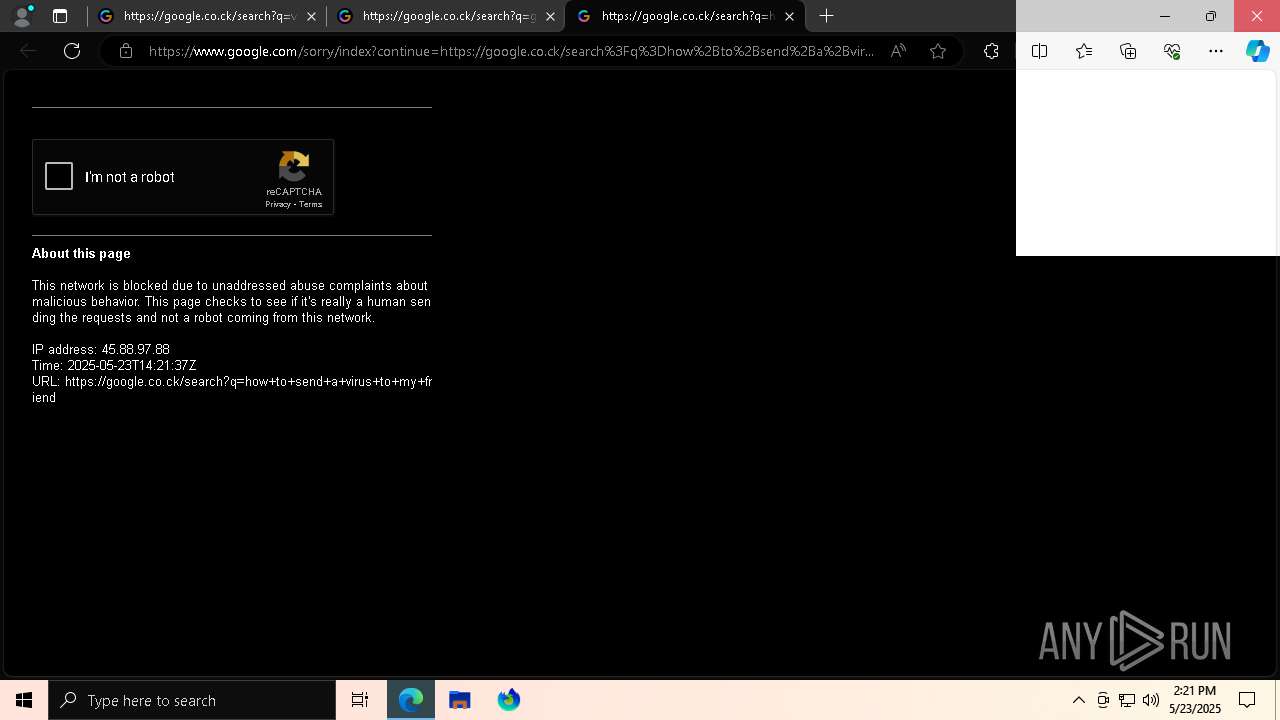Viewport: 1280px width, 720px height.
Task: Open Task View on taskbar
Action: (x=360, y=700)
